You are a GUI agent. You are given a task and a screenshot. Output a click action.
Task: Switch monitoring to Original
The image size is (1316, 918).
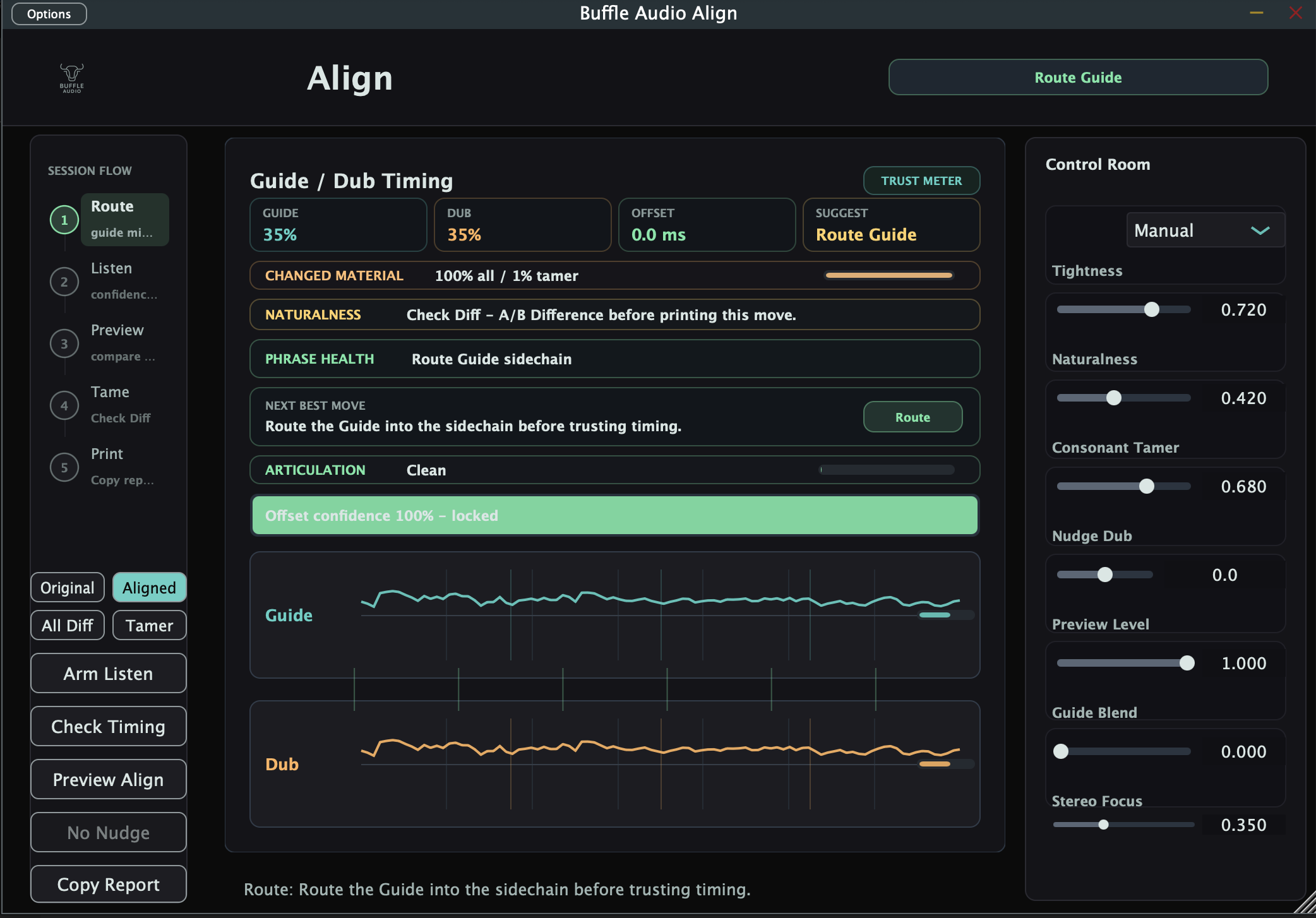[x=68, y=588]
